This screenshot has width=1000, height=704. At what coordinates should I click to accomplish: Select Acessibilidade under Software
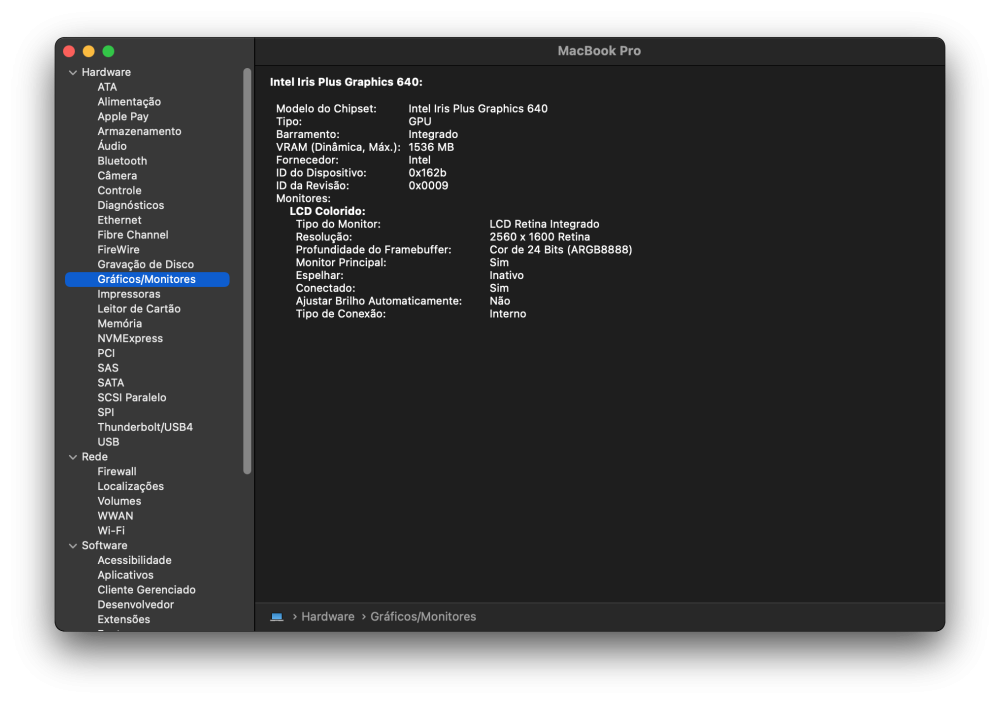(135, 561)
